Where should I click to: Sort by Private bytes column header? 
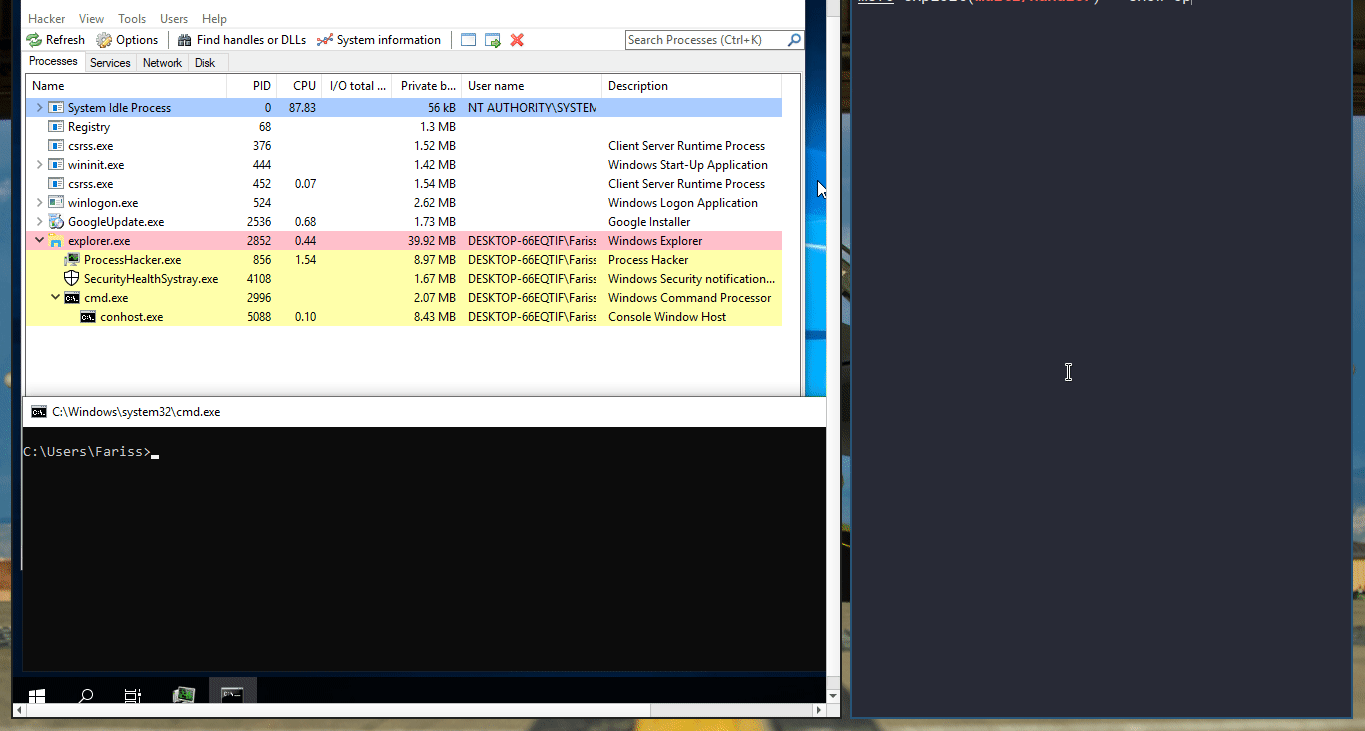pyautogui.click(x=427, y=86)
